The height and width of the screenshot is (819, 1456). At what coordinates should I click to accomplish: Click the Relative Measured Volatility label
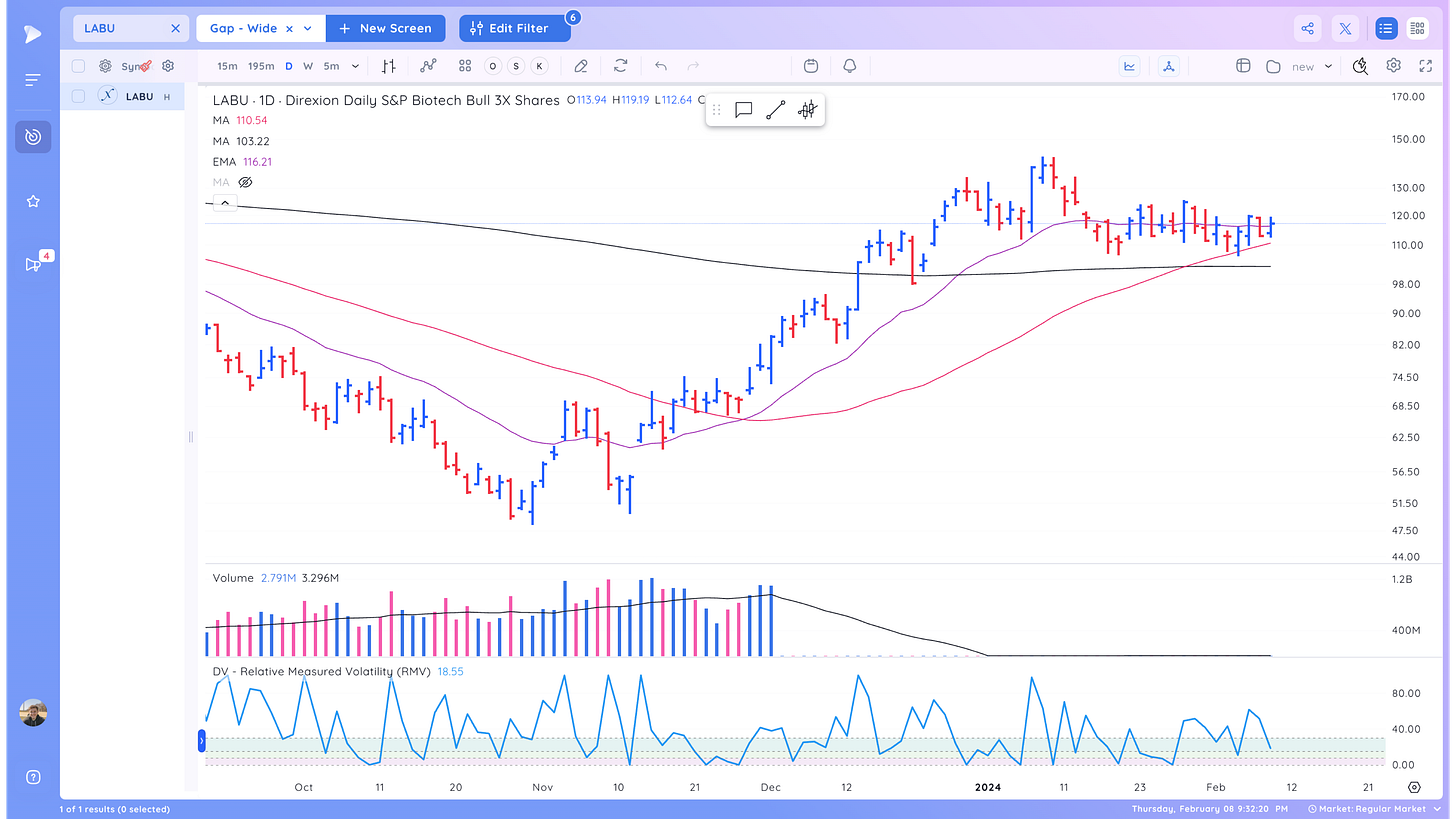[x=321, y=672]
